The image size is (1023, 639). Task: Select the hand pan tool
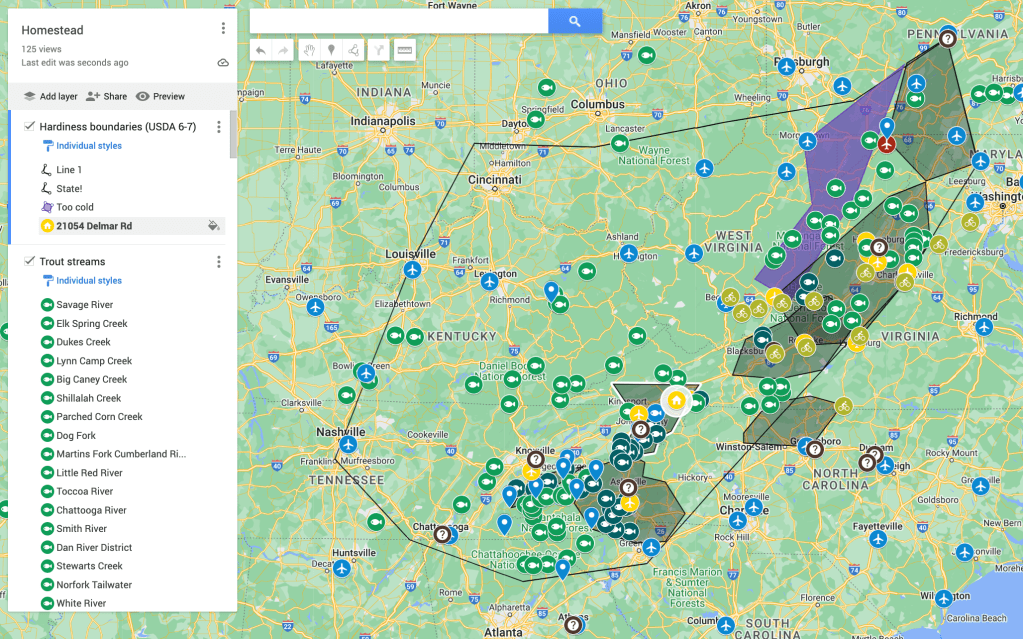point(310,50)
